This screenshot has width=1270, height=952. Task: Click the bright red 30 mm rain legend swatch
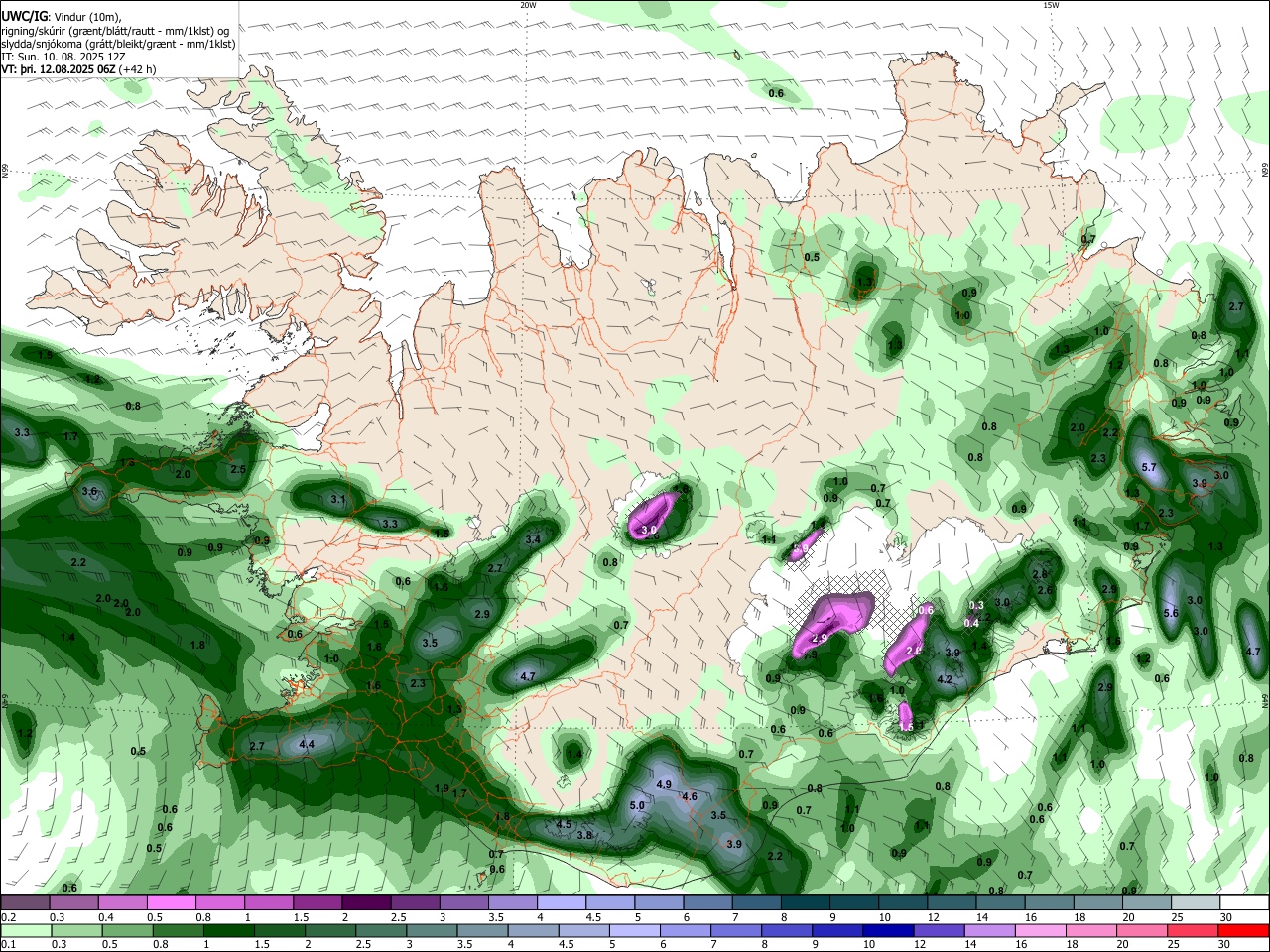(x=1242, y=930)
